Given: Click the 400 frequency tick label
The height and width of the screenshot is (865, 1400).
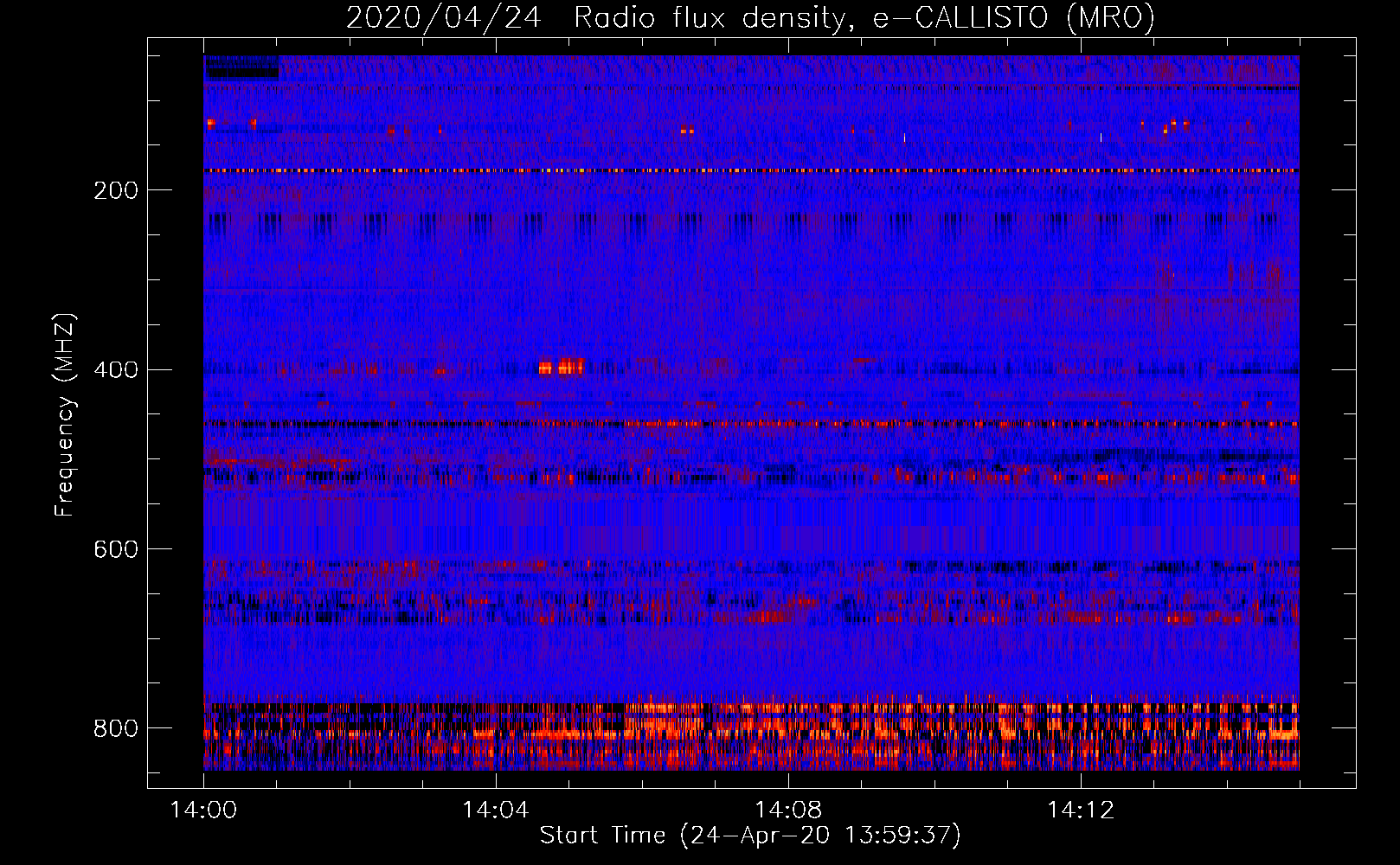Looking at the screenshot, I should [116, 370].
